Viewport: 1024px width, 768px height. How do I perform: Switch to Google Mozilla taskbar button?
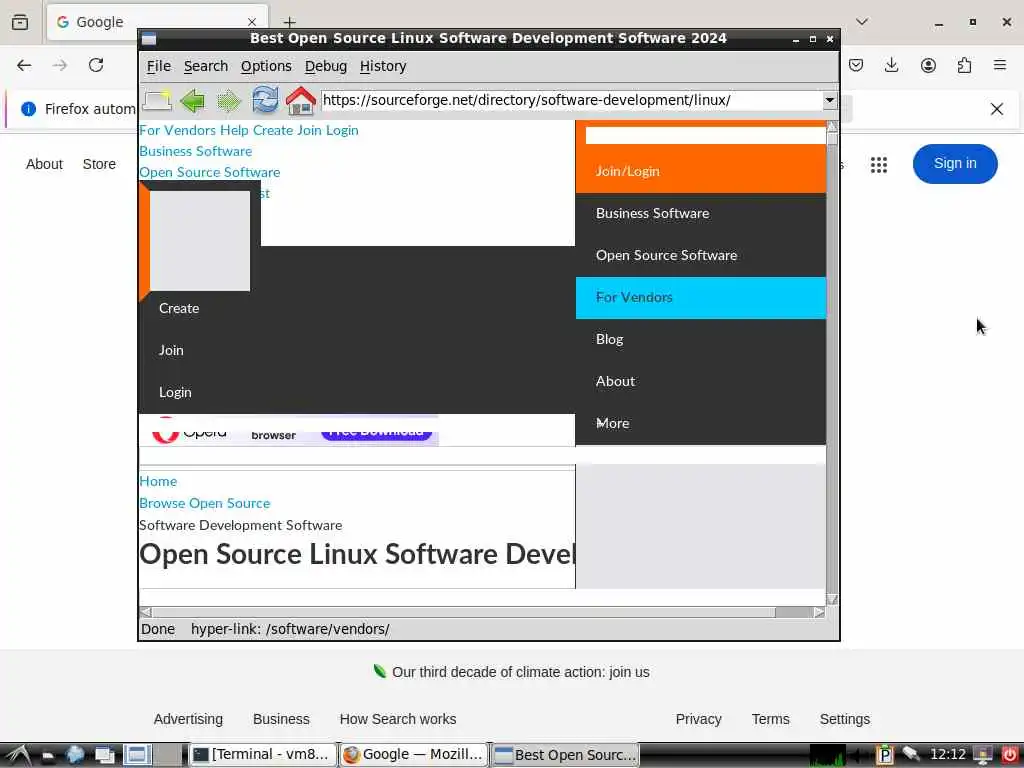coord(414,754)
